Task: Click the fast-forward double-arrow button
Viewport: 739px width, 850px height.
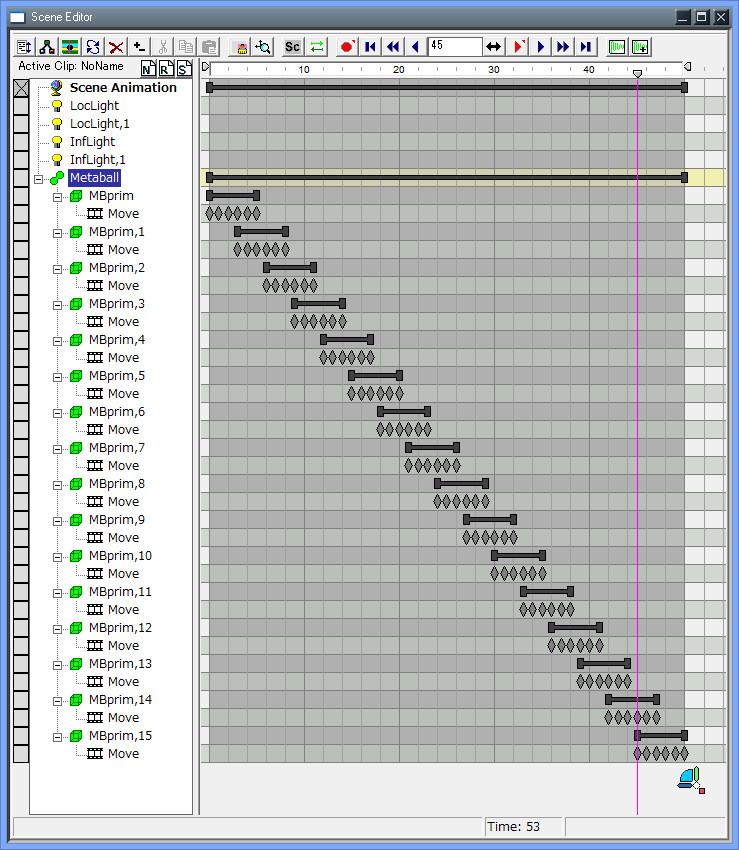Action: [x=563, y=47]
